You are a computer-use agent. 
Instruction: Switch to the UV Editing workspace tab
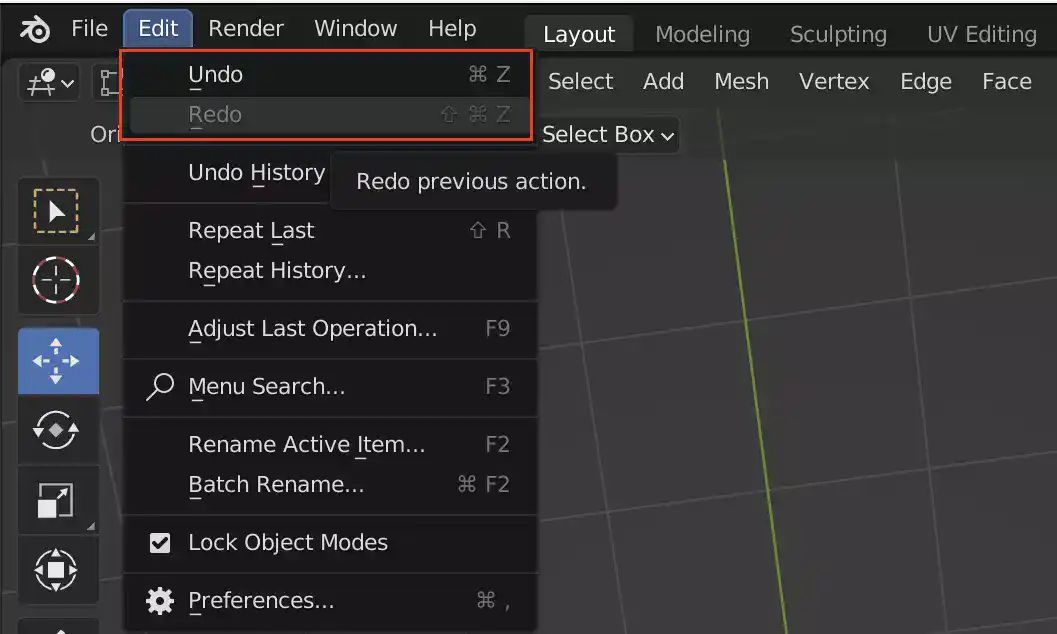coord(982,34)
